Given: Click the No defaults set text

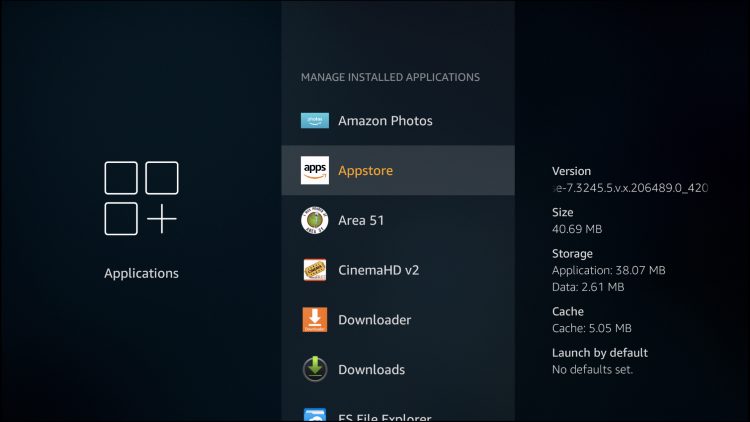Looking at the screenshot, I should coord(592,369).
